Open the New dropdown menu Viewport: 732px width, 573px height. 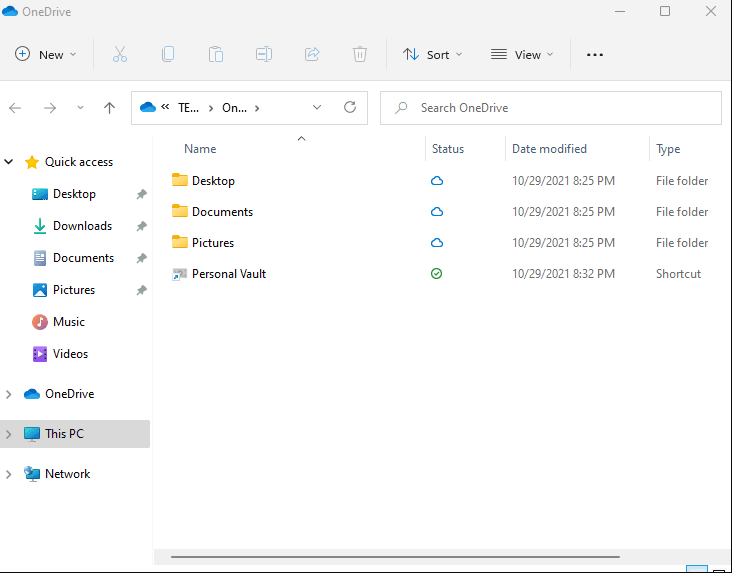tap(46, 55)
